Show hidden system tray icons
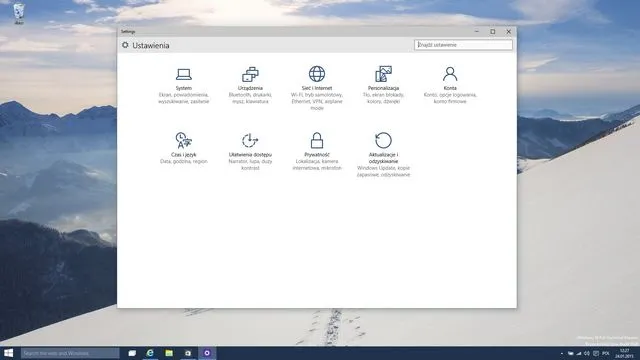The width and height of the screenshot is (640, 360). [562, 353]
